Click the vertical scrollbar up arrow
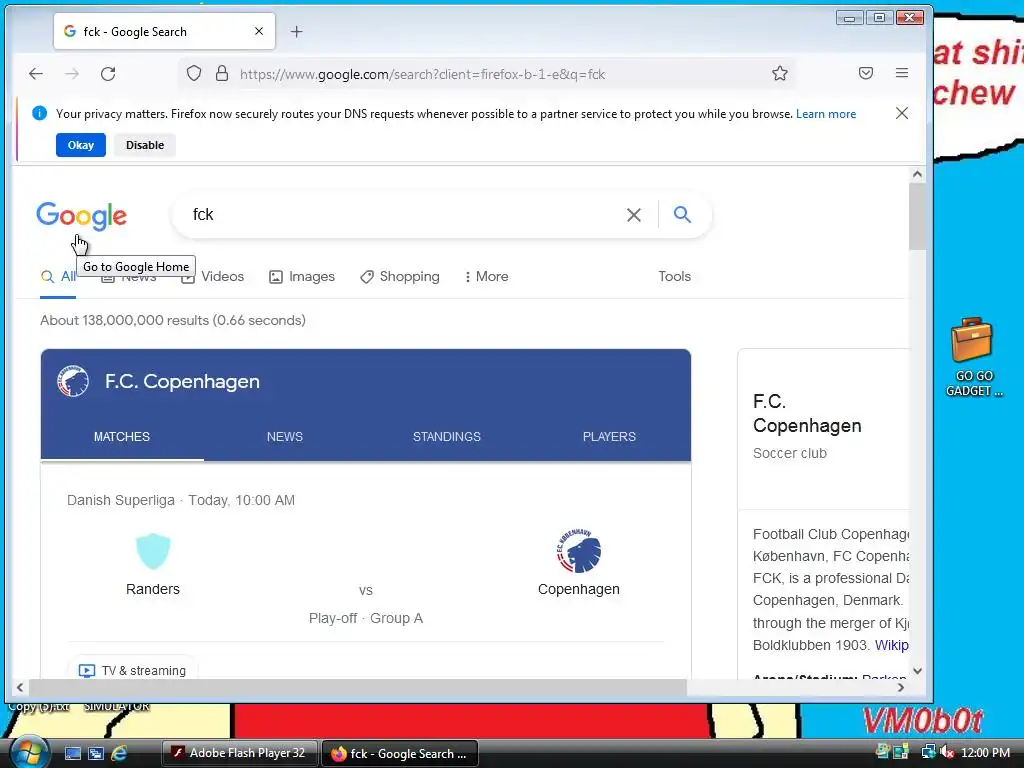Viewport: 1024px width, 768px height. (x=918, y=174)
